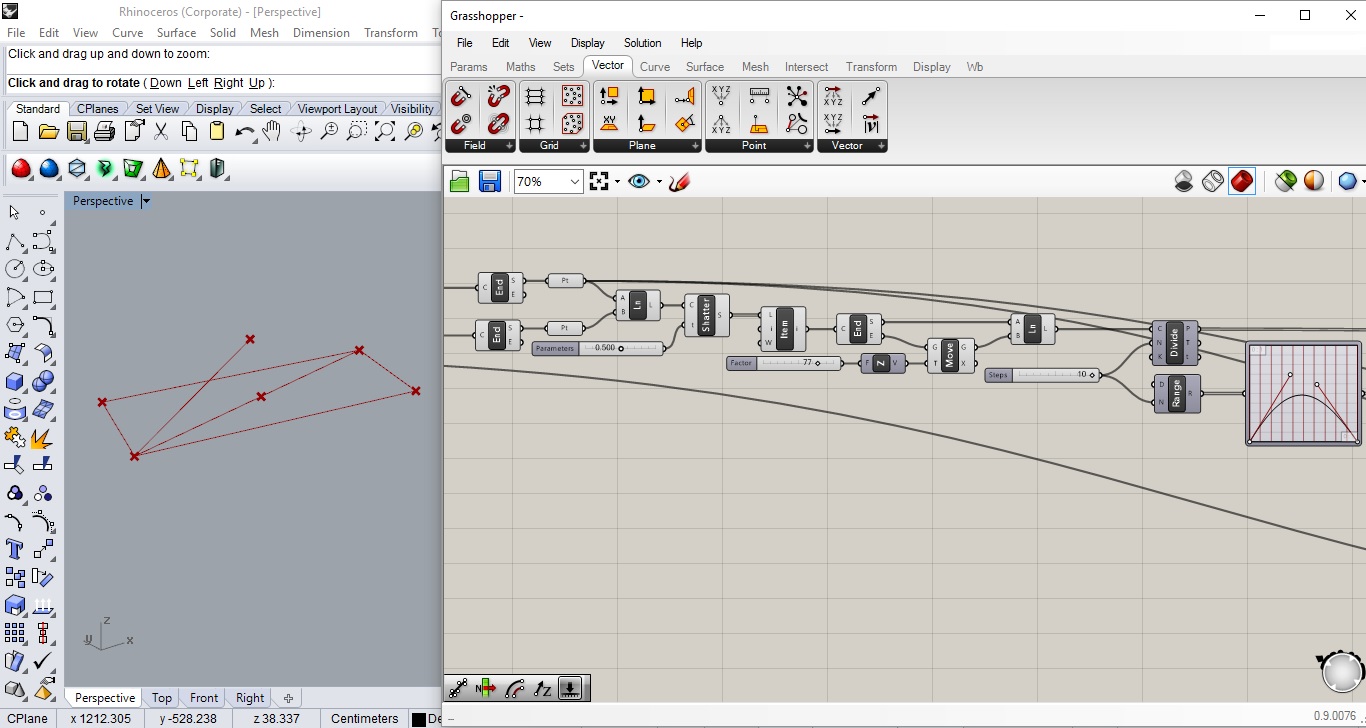Open a Grasshopper file with the green folder icon
1366x728 pixels.
pyautogui.click(x=460, y=181)
